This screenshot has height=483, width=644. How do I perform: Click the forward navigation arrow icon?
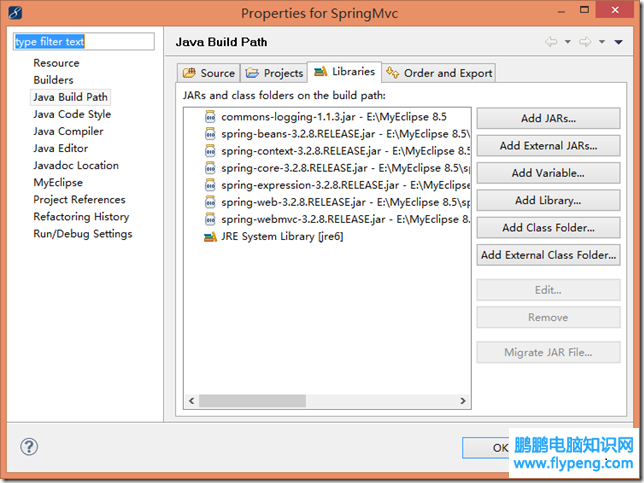(585, 41)
